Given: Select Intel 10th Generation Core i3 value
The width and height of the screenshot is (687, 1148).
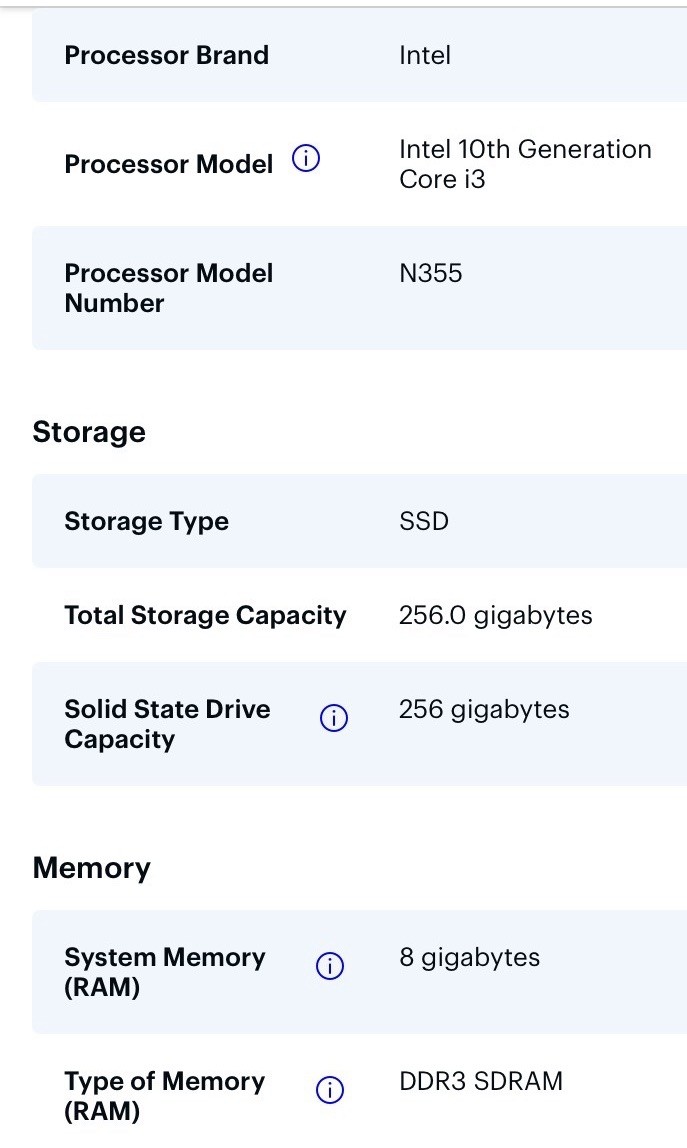Looking at the screenshot, I should (525, 164).
